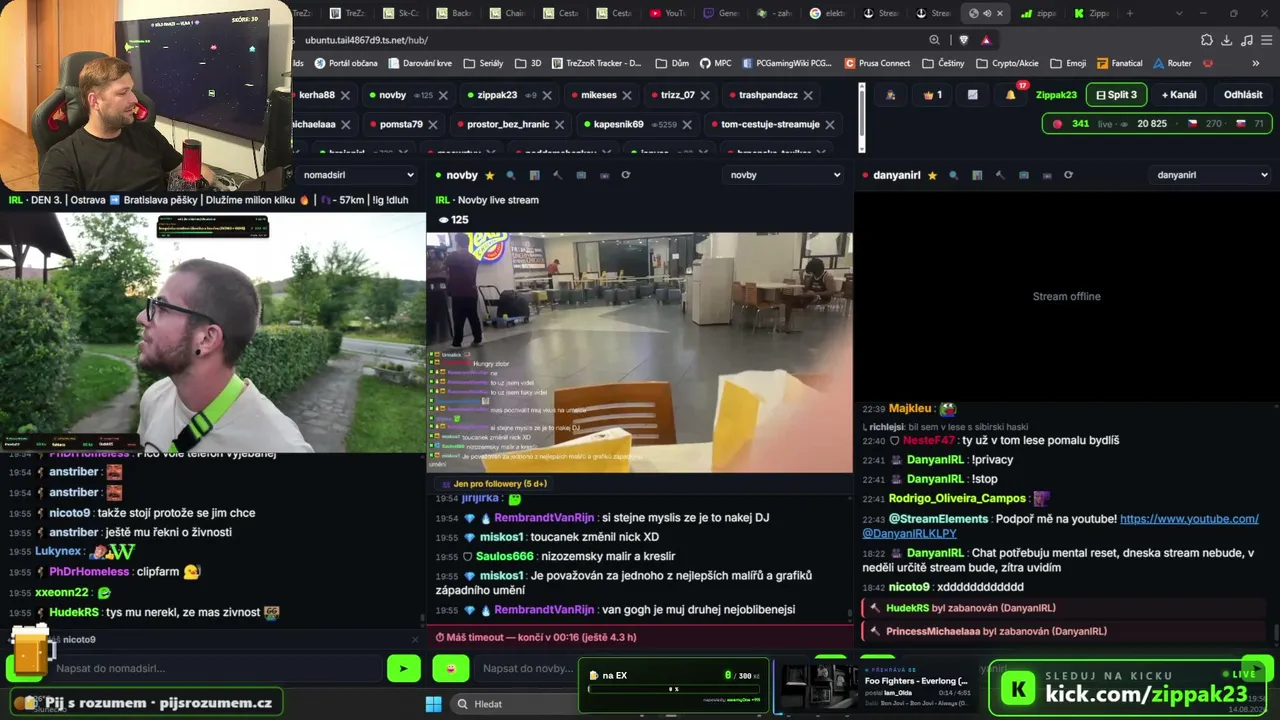Remove zippak23 from the channel chips
The image size is (1280, 720).
(546, 95)
